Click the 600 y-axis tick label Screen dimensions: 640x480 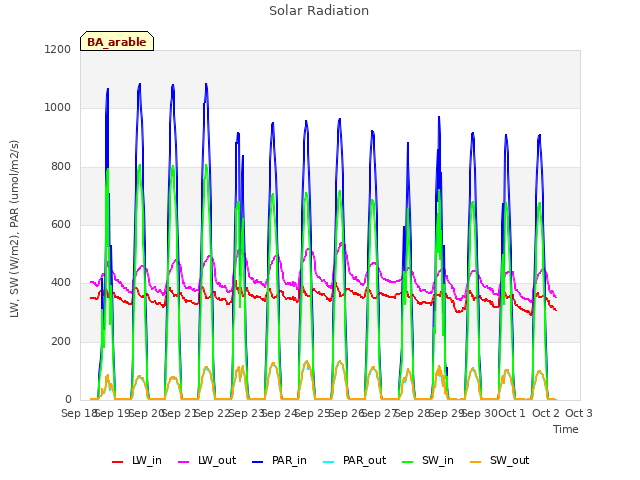pos(61,225)
